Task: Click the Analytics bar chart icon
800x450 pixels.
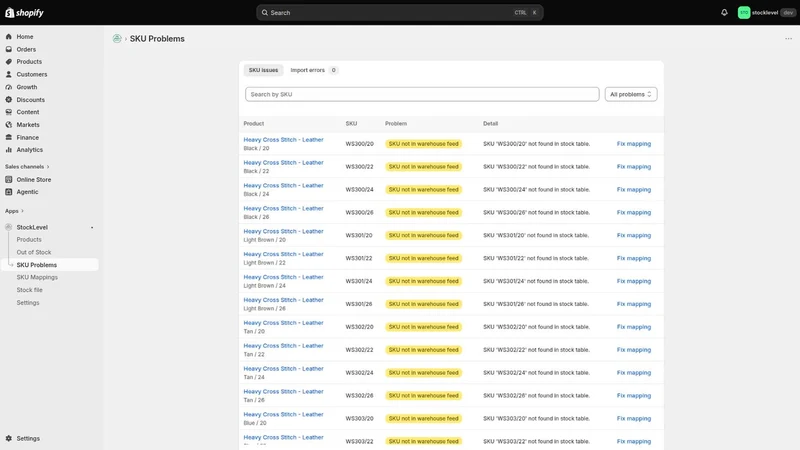Action: [x=9, y=150]
